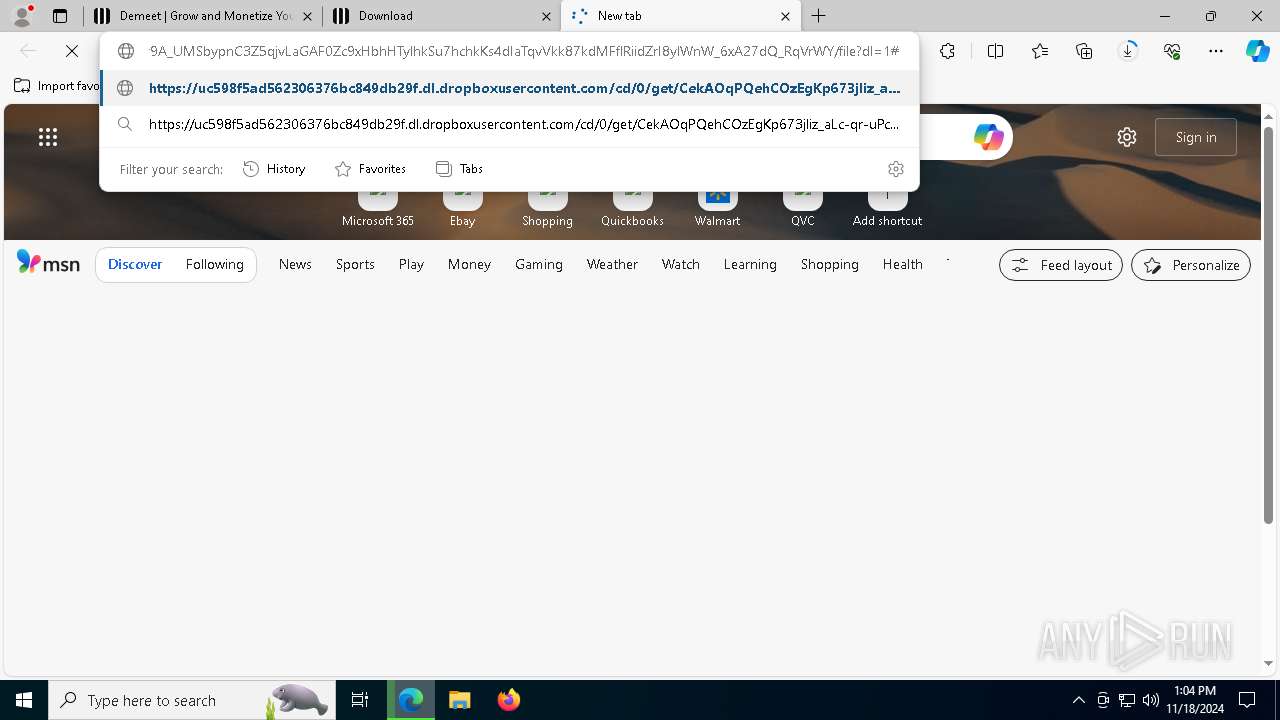The image size is (1280, 720).
Task: Click the Sign in button
Action: point(1196,137)
